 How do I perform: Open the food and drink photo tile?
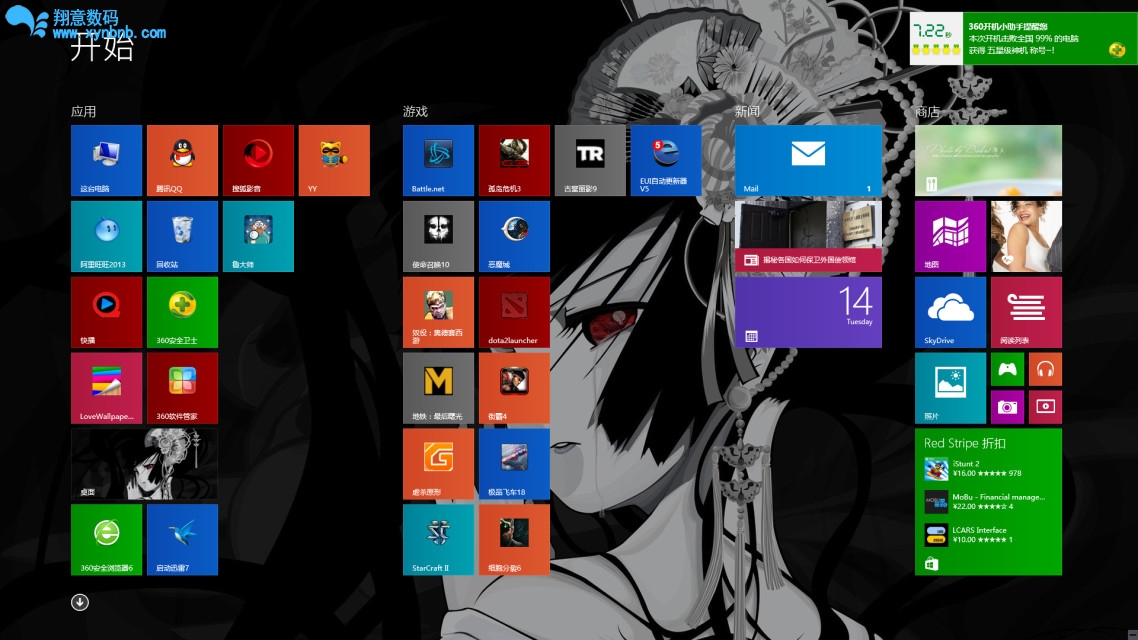(x=988, y=160)
